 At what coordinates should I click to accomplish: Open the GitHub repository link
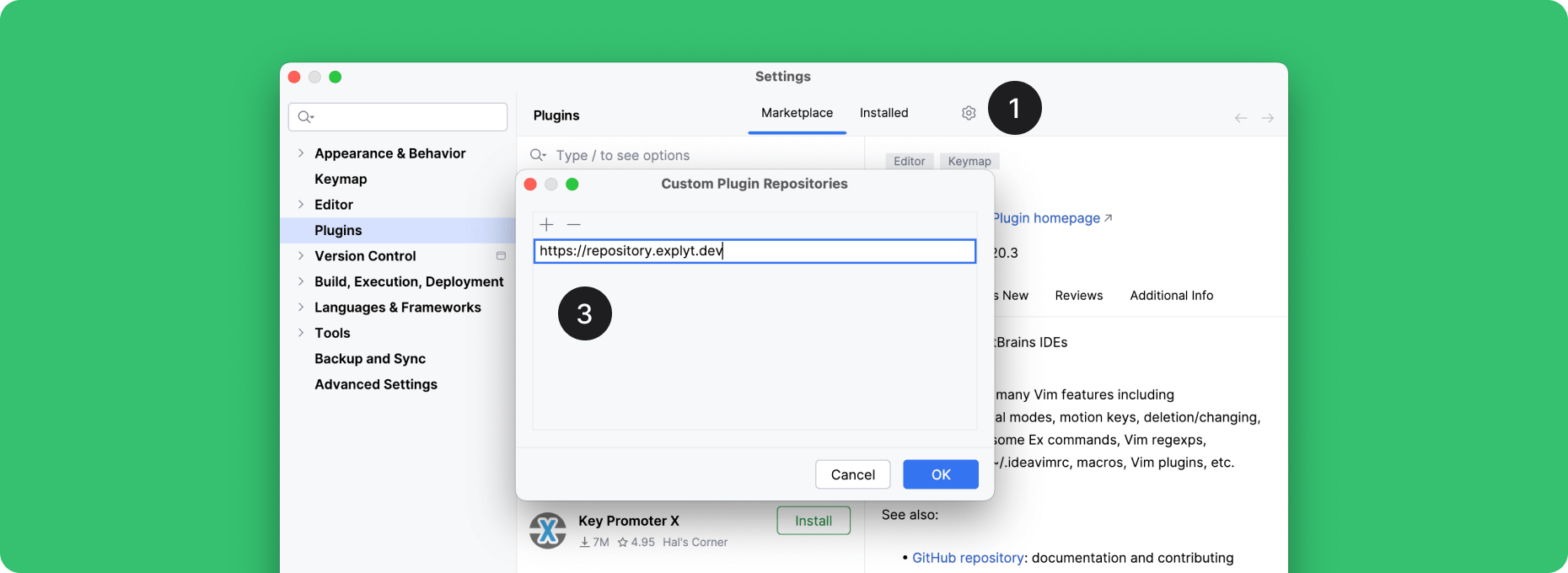click(968, 558)
